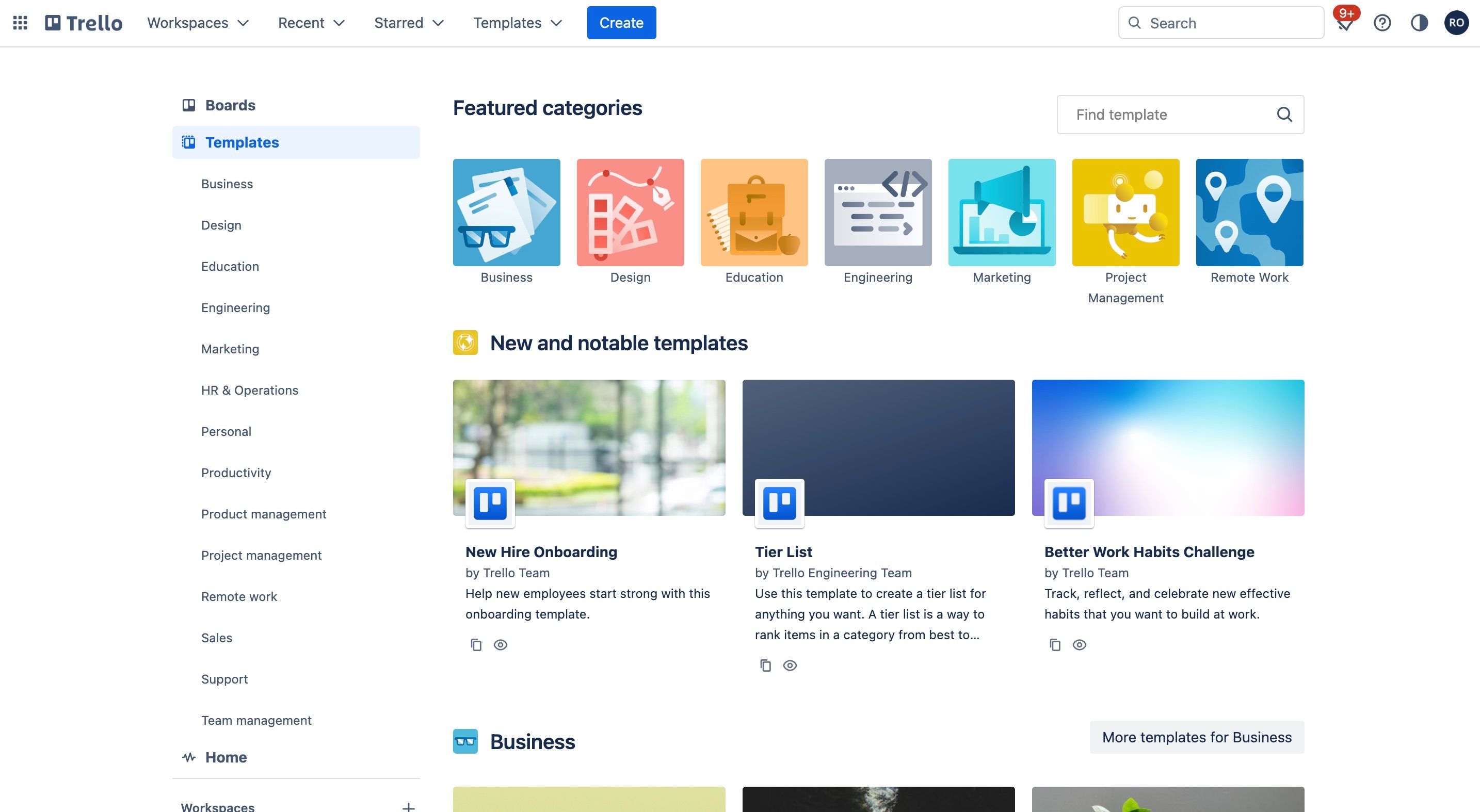The height and width of the screenshot is (812, 1480).
Task: Click the Design featured category thumbnail
Action: [x=630, y=212]
